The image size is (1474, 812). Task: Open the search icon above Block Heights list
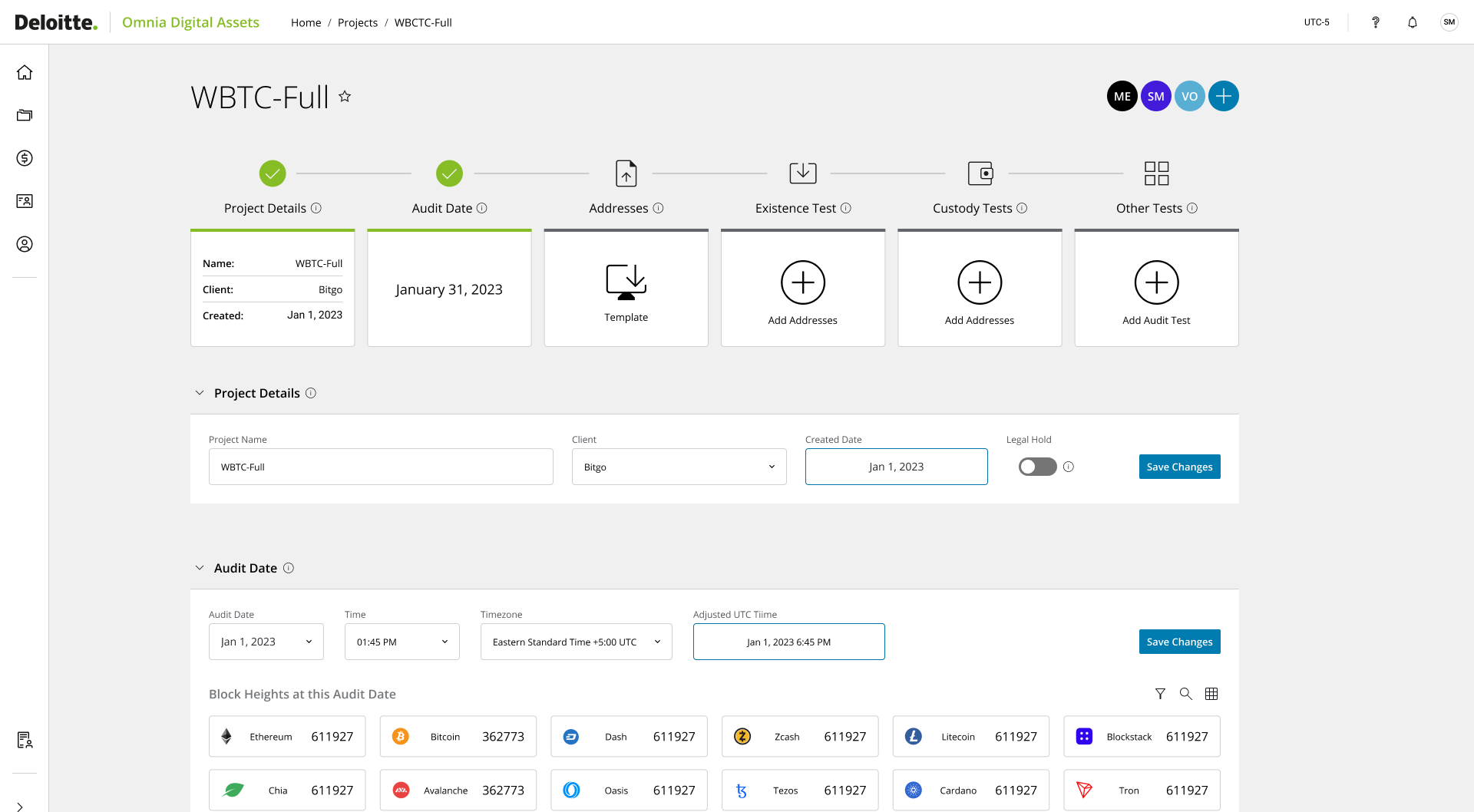click(1185, 694)
